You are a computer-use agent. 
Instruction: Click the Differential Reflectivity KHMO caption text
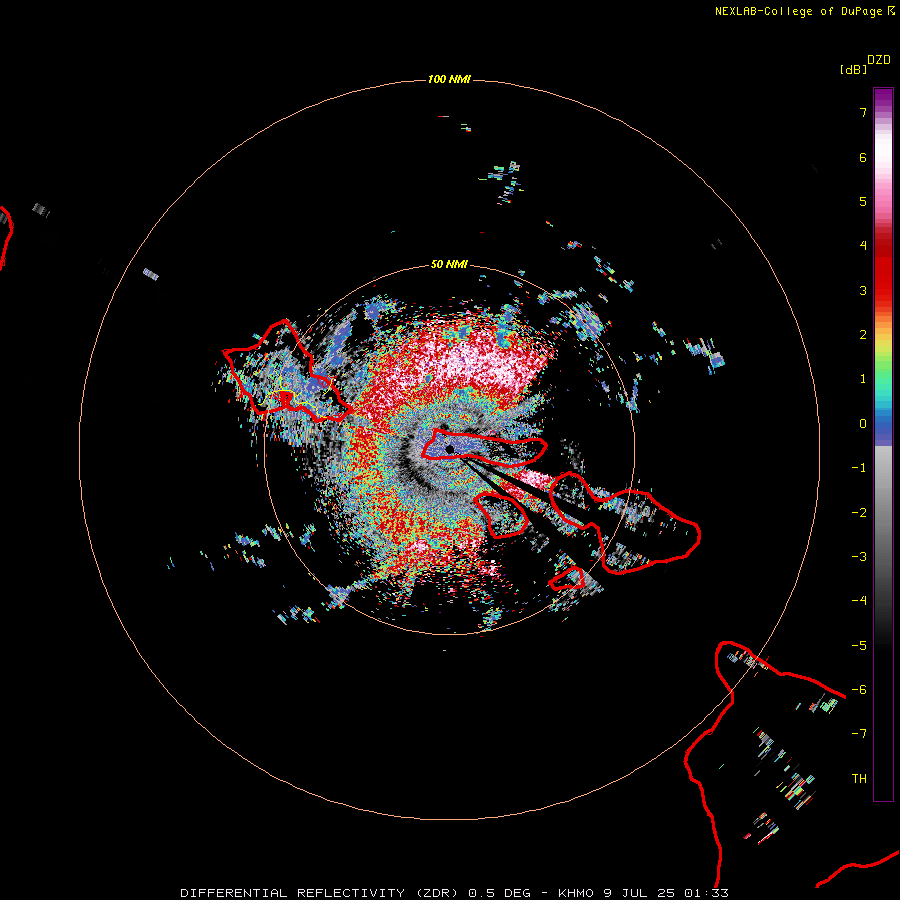(454, 893)
